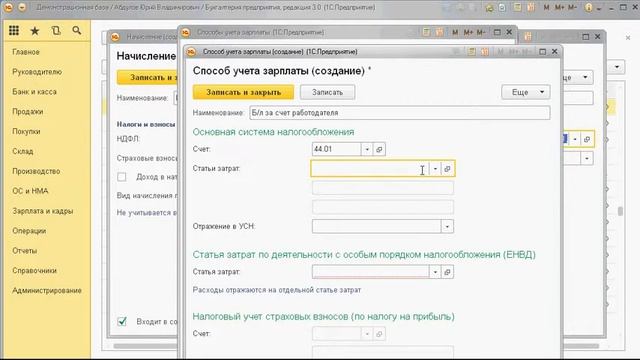Expand the Статьи затрат dropdown arrow

(x=436, y=169)
